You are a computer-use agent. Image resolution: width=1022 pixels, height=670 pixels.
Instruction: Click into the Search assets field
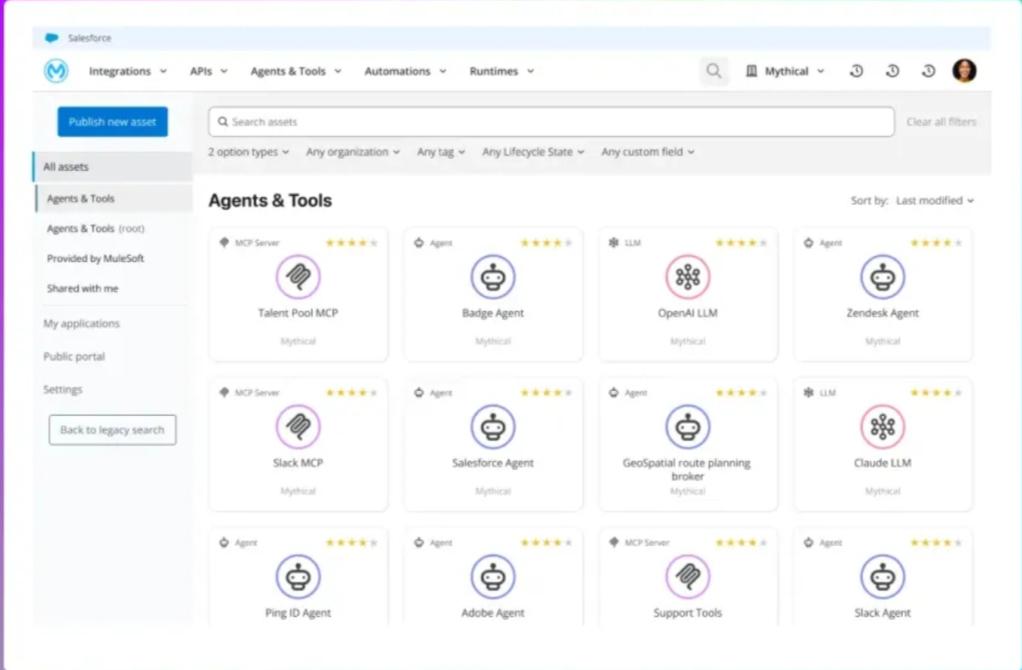(550, 122)
